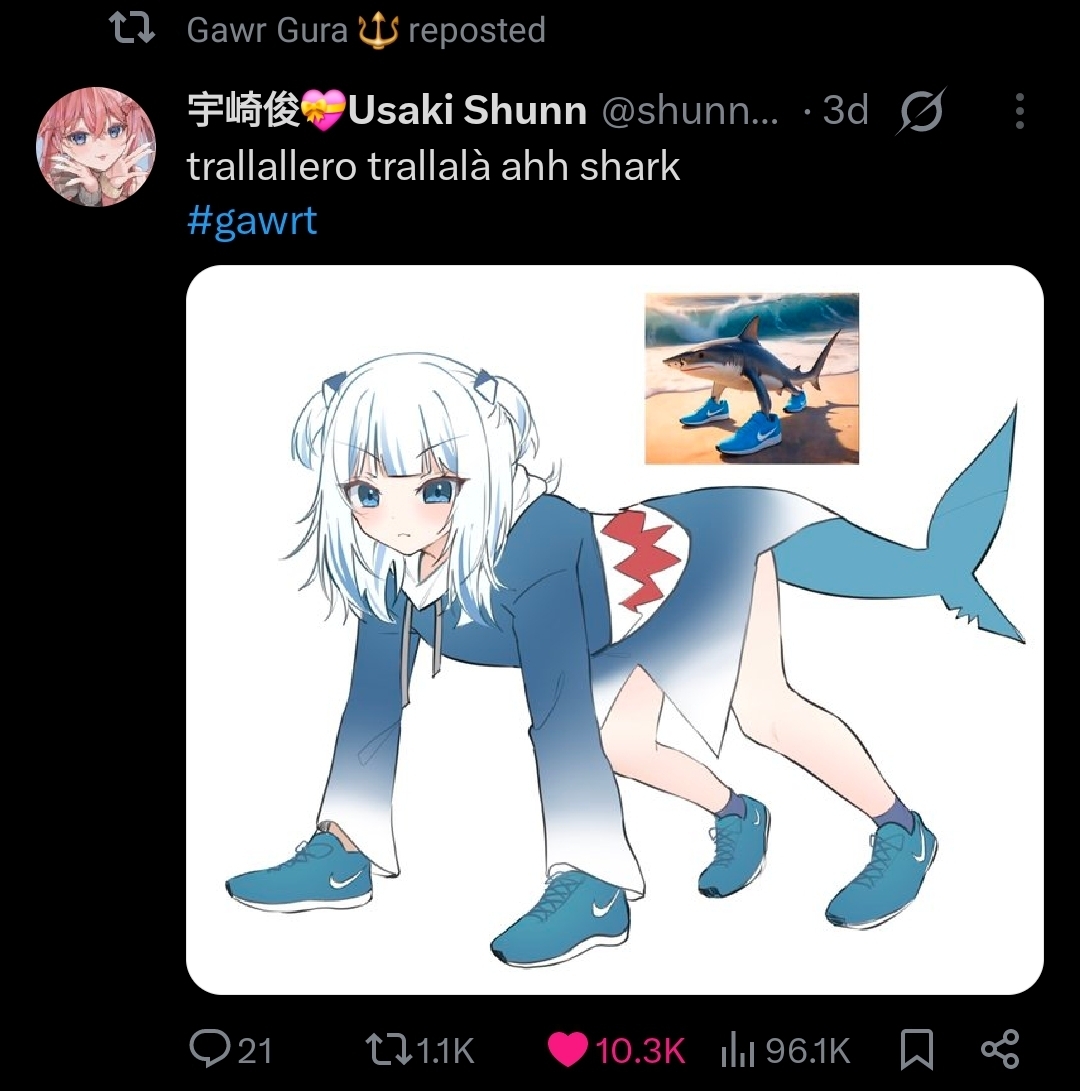
Task: Click the tweet text trallallero trallalà
Action: pyautogui.click(x=433, y=166)
